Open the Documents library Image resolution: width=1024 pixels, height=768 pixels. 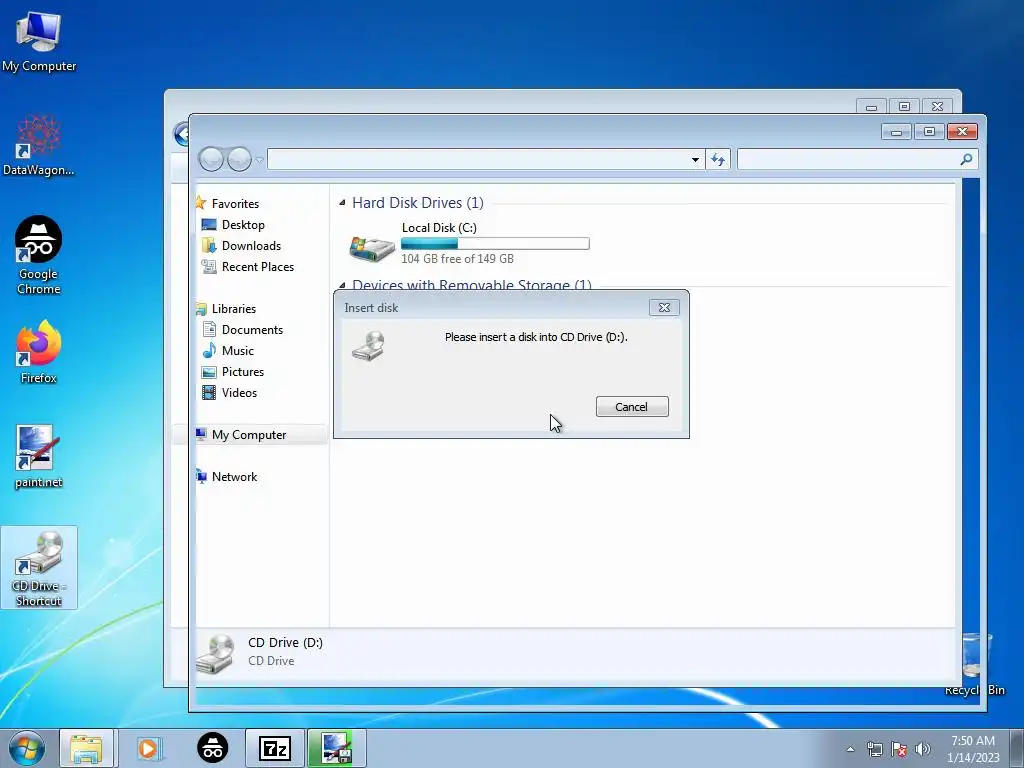[252, 330]
